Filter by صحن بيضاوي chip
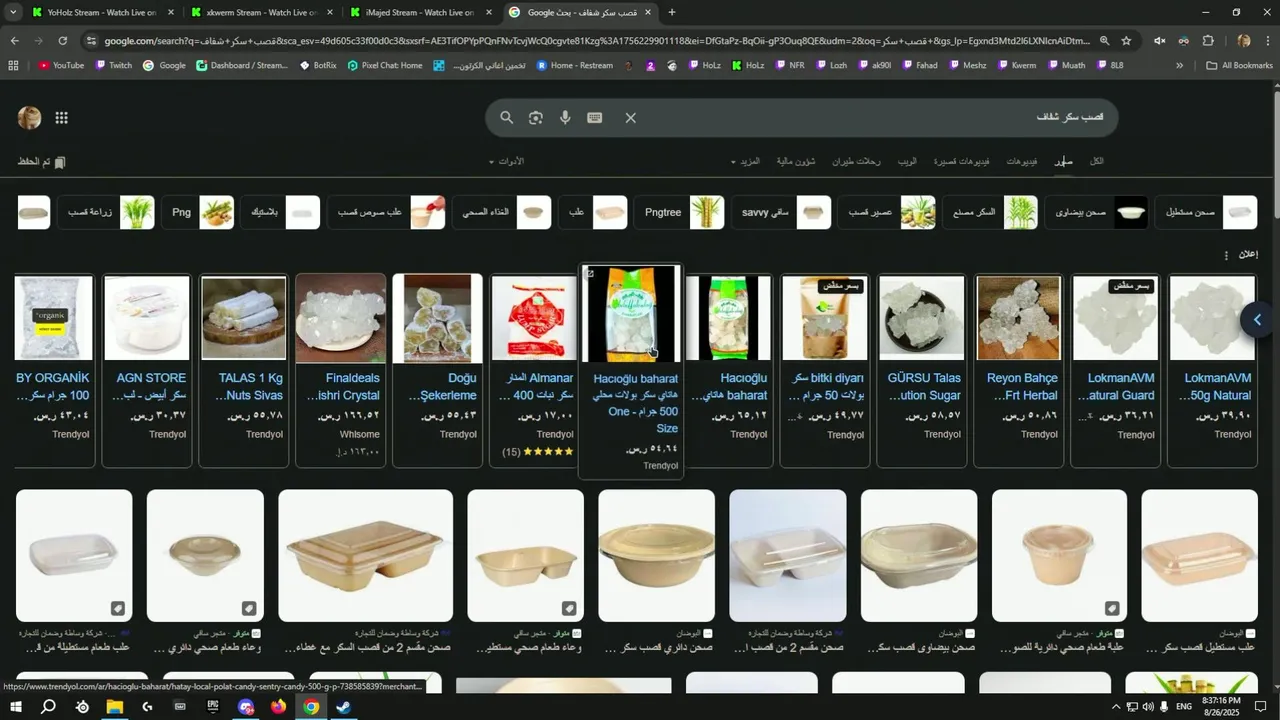 [x=1097, y=212]
